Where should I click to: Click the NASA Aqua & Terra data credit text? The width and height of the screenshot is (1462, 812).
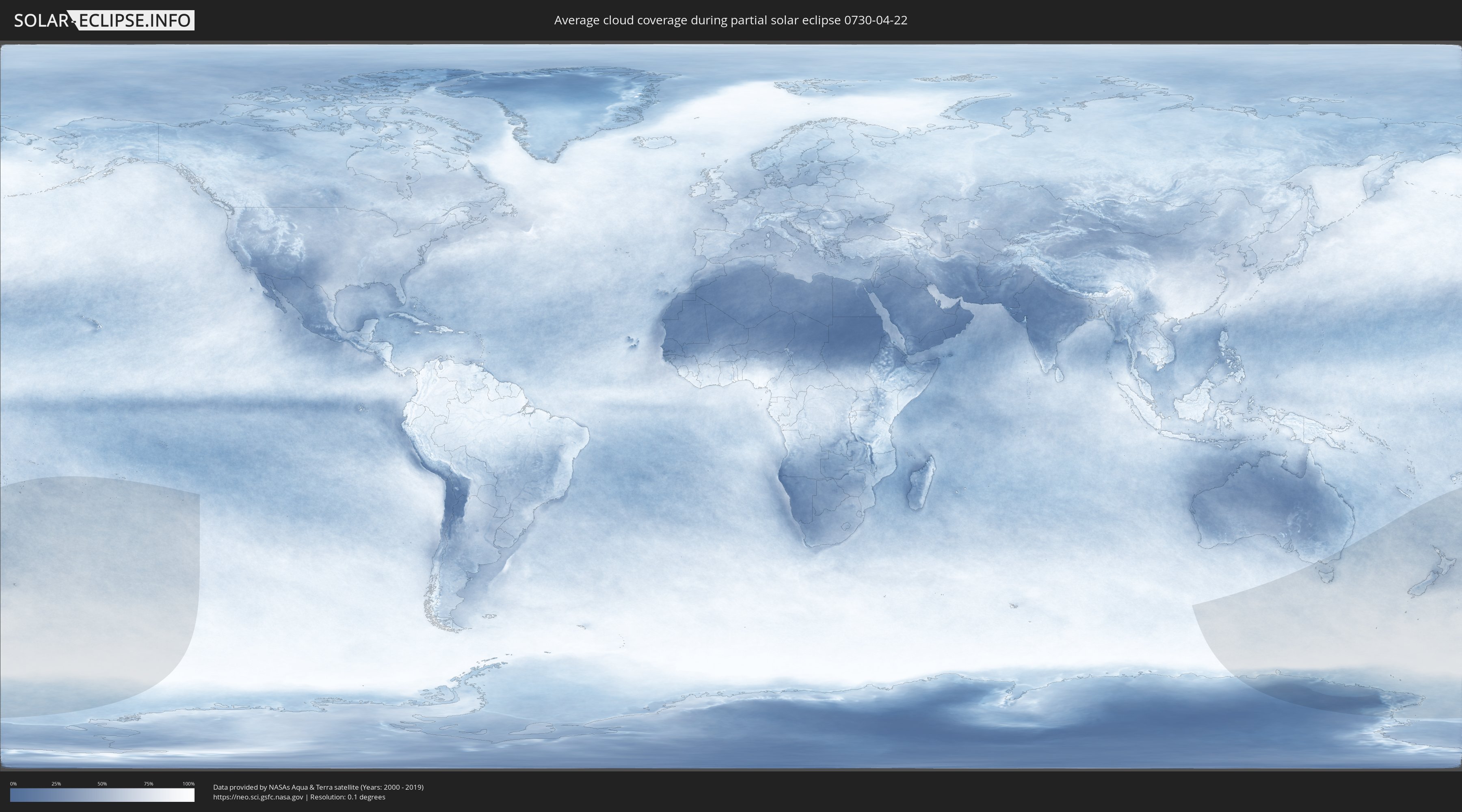click(318, 787)
